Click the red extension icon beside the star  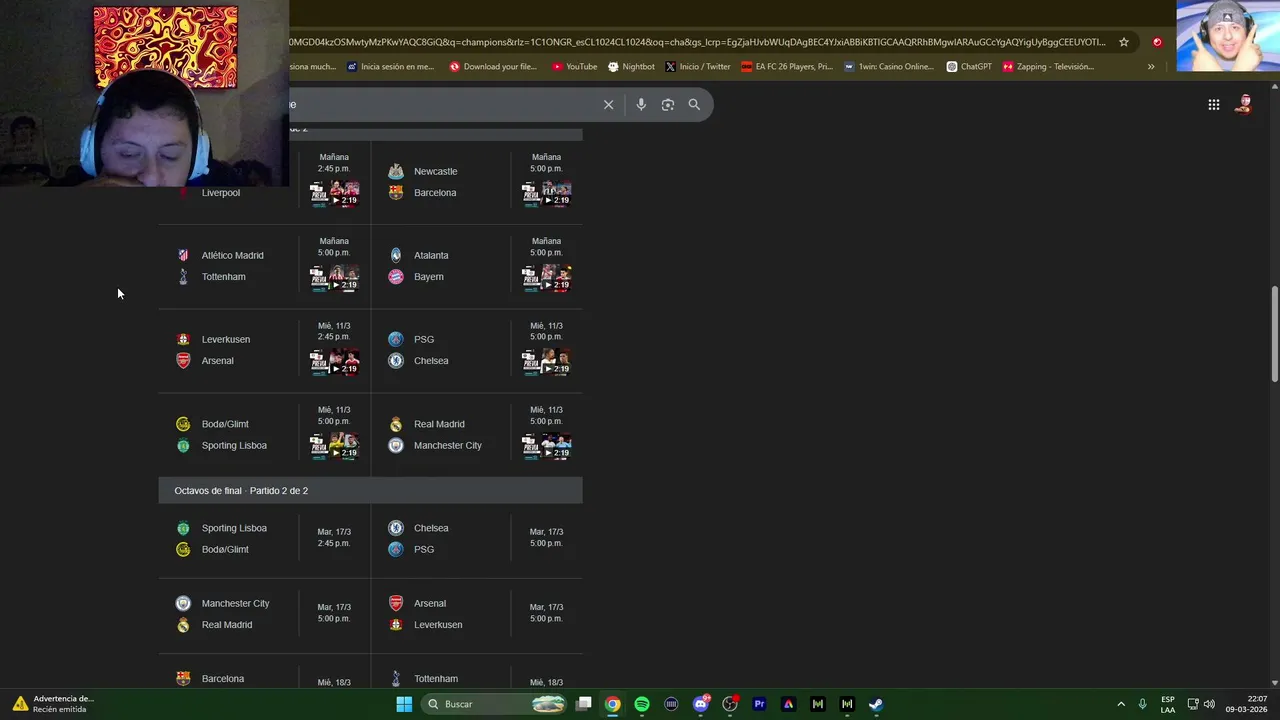coord(1157,42)
